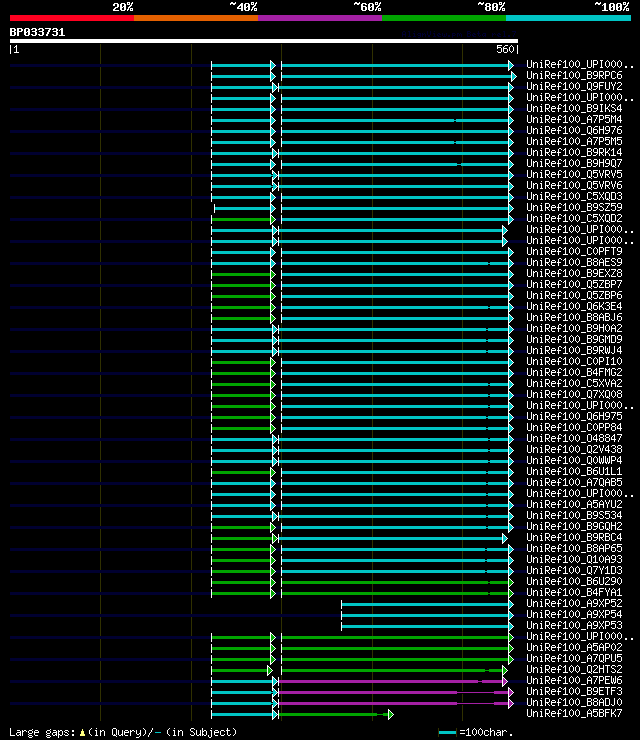Click the query end position 560 label
The image size is (640, 740).
(x=505, y=49)
